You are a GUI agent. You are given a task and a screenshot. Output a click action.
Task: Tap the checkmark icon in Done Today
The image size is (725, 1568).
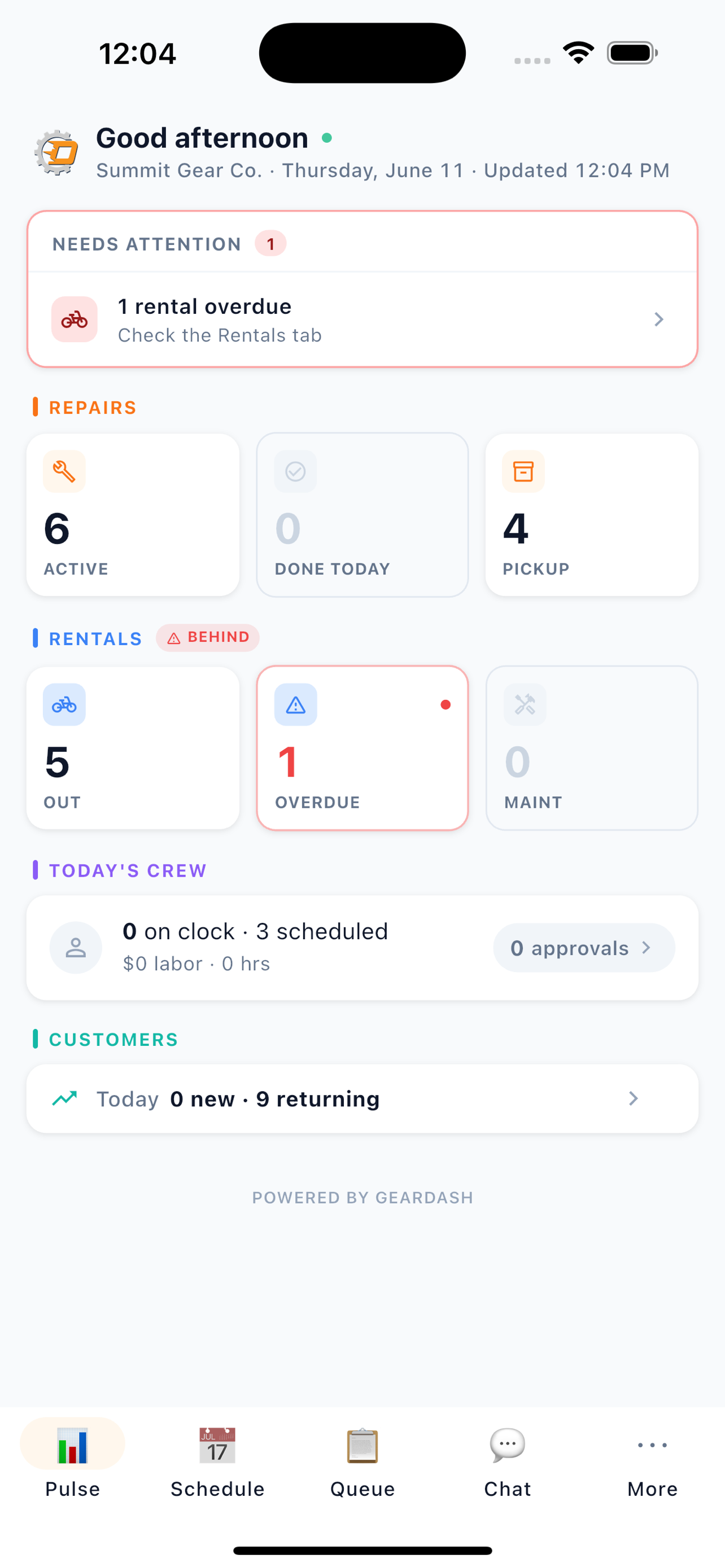[x=295, y=471]
